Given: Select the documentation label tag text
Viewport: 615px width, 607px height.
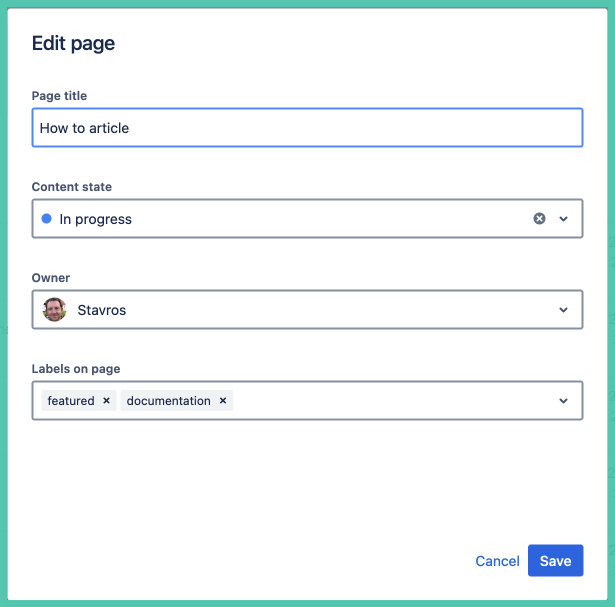Looking at the screenshot, I should [x=168, y=401].
